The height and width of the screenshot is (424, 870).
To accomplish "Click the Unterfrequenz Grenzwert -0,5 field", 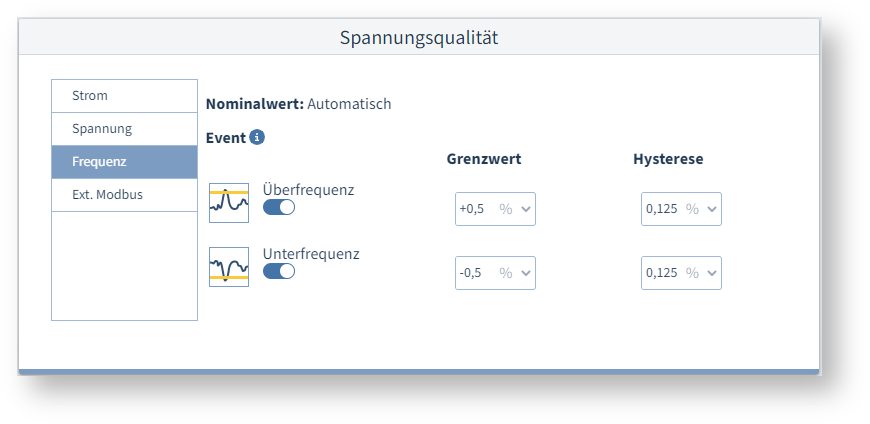I will pyautogui.click(x=473, y=273).
